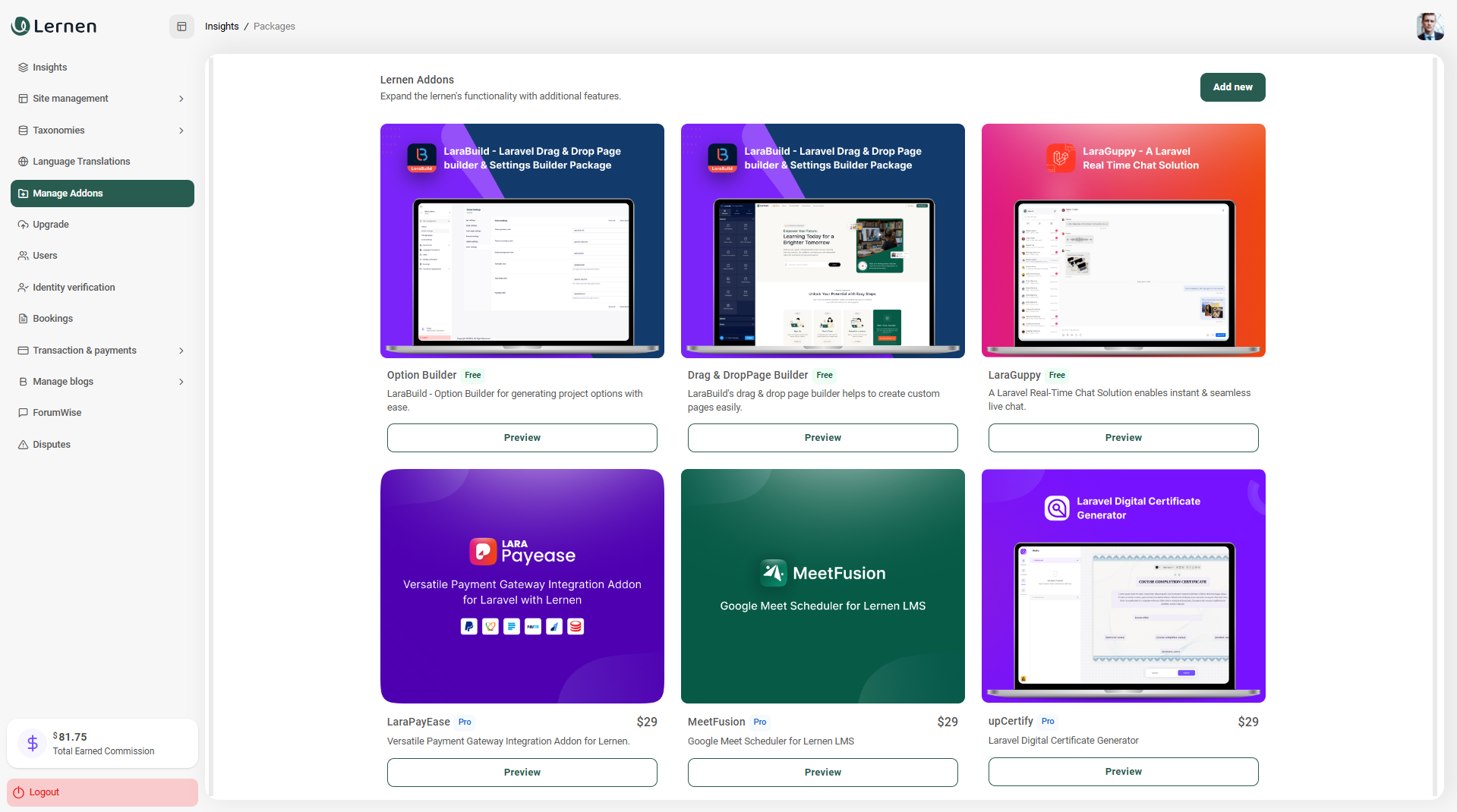Screen dimensions: 1457x812
Task: Click the dollar sign commission icon
Action: click(33, 743)
